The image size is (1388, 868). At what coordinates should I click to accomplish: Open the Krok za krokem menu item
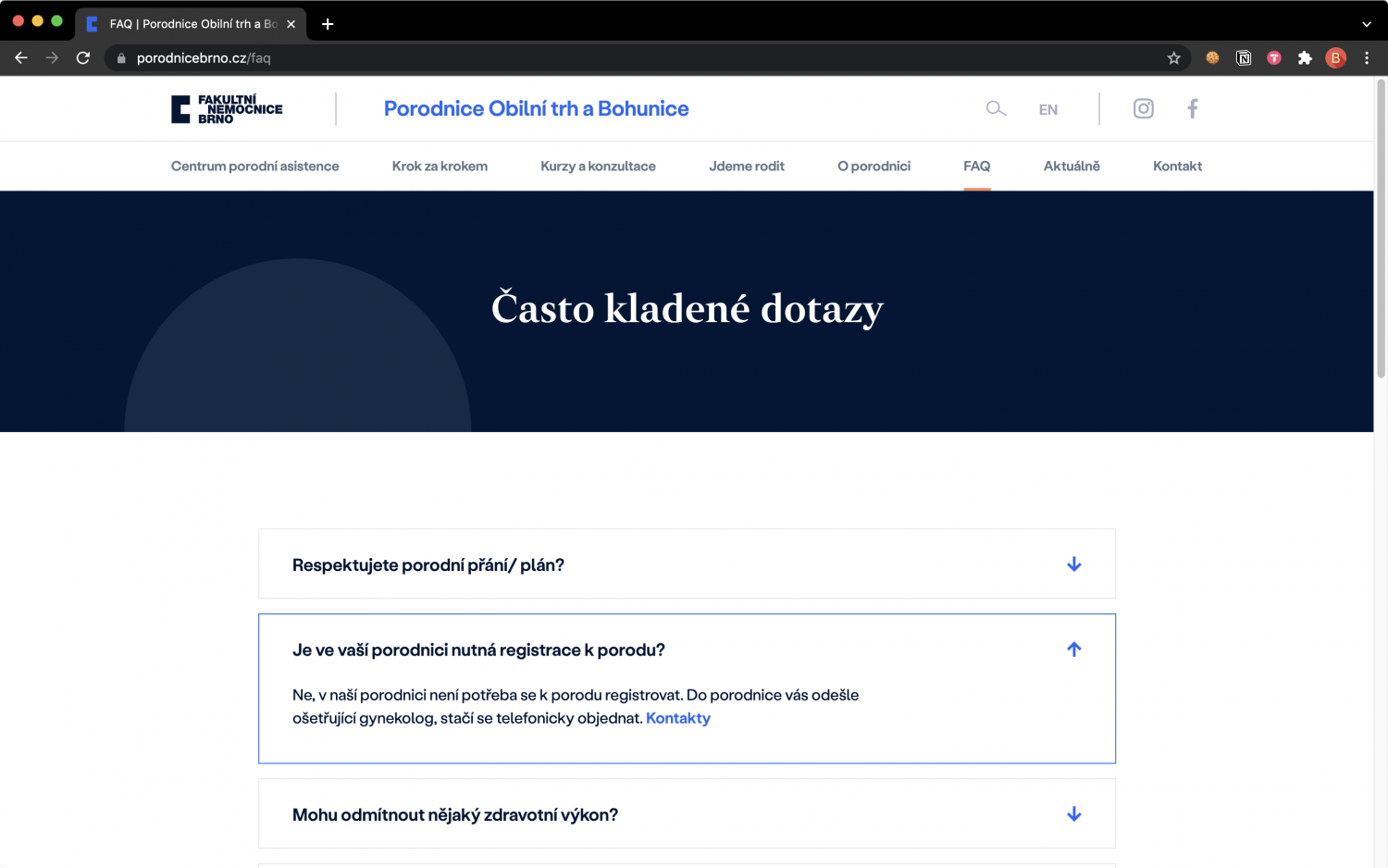pos(440,167)
